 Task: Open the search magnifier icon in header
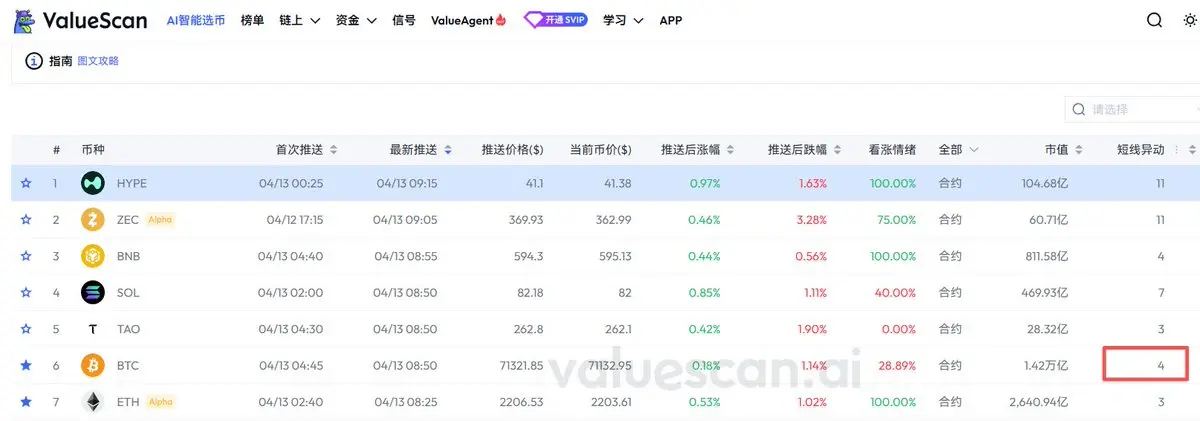click(x=1154, y=20)
